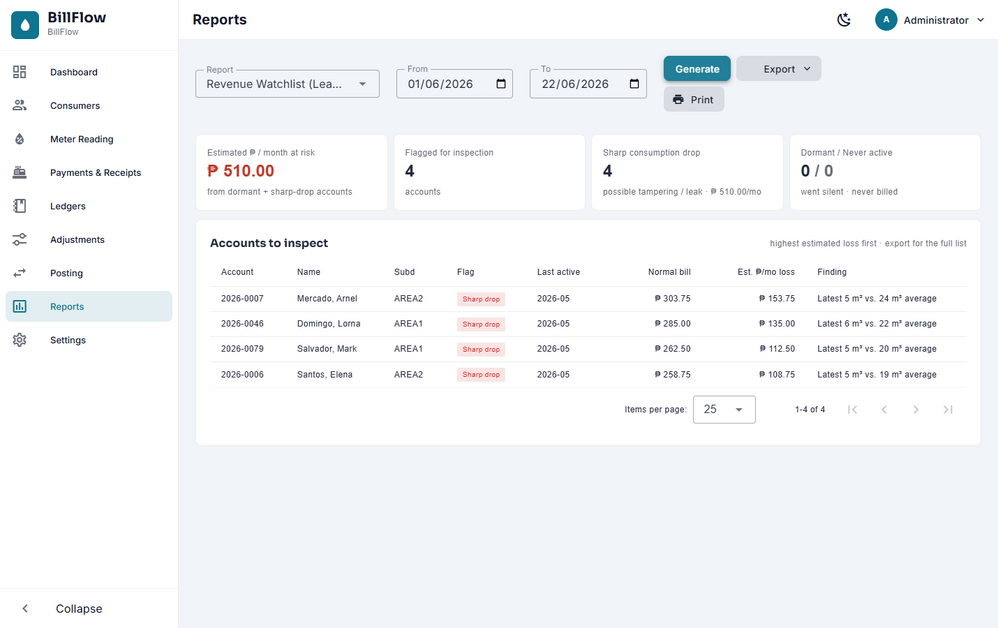The image size is (1005, 628).
Task: Open Dashboard via its grid icon
Action: [20, 72]
